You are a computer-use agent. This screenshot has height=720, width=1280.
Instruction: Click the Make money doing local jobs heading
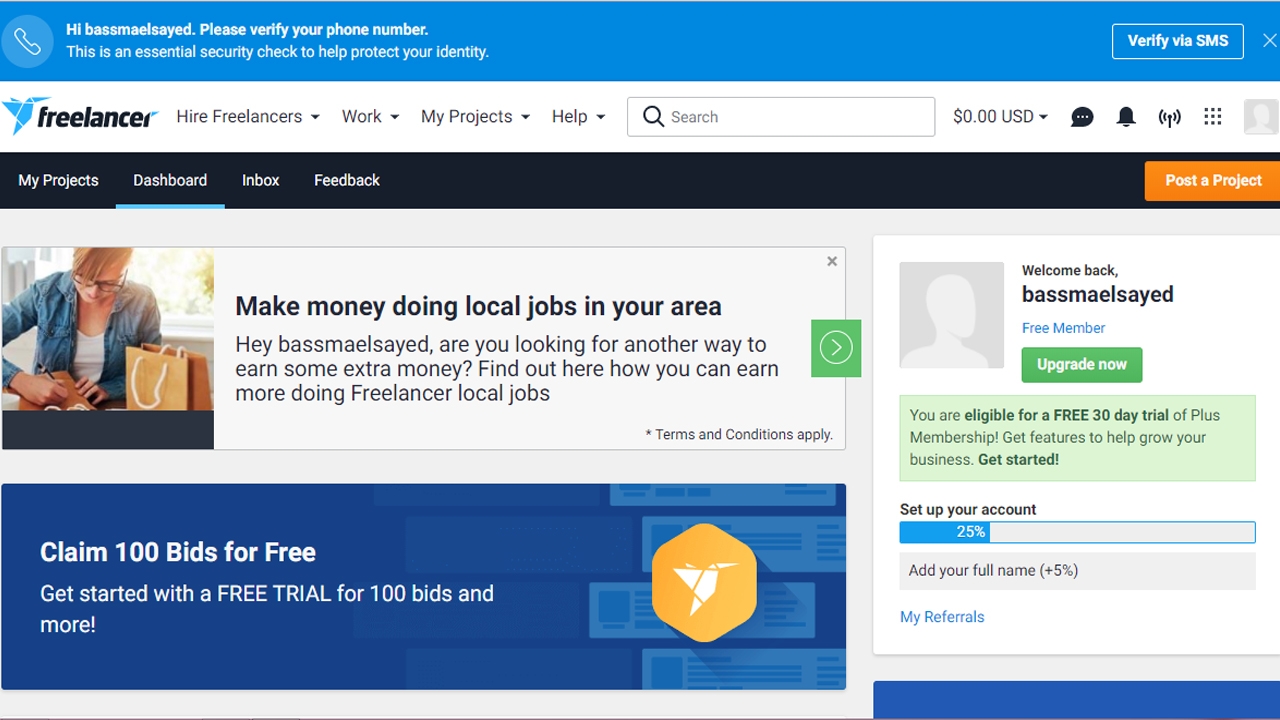tap(478, 306)
